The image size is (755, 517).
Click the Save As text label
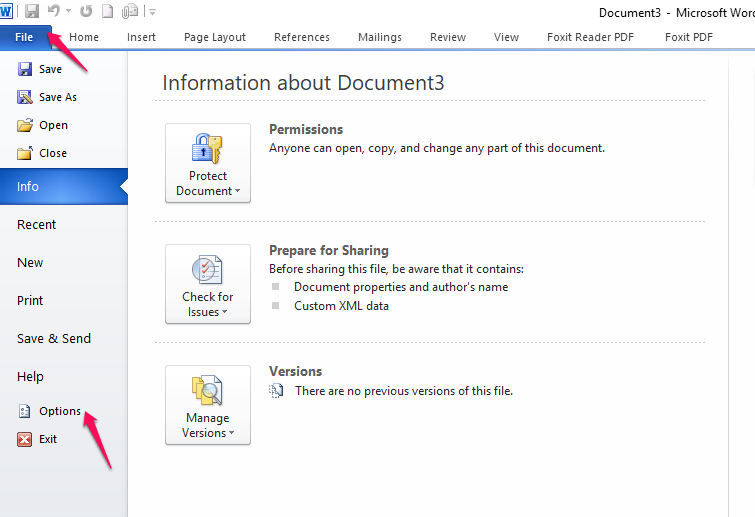[x=58, y=97]
